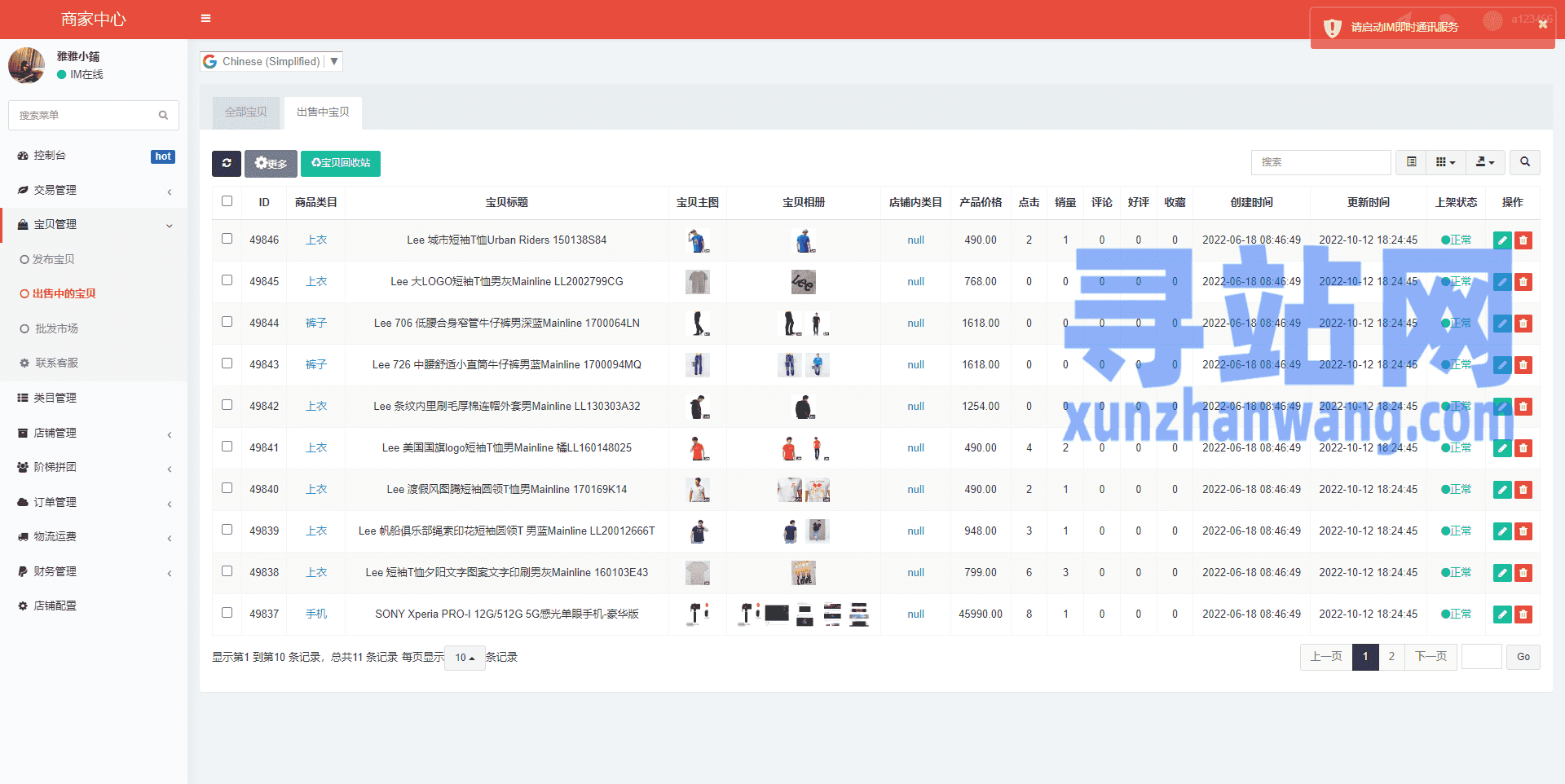
Task: Switch to the 全部宝贝 tab
Action: (x=245, y=112)
